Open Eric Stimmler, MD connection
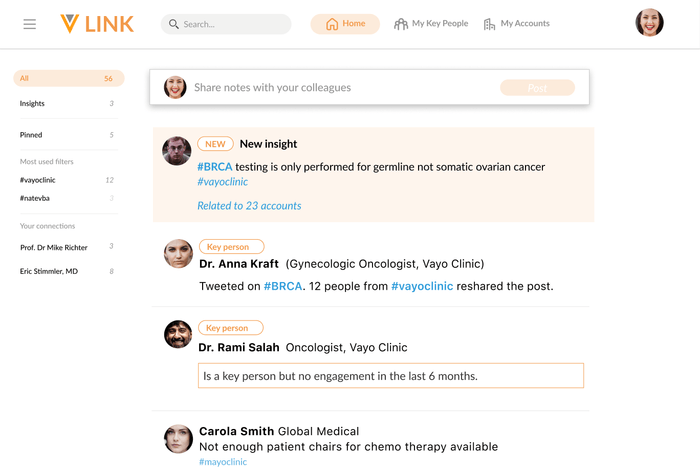The image size is (700, 467). (49, 271)
